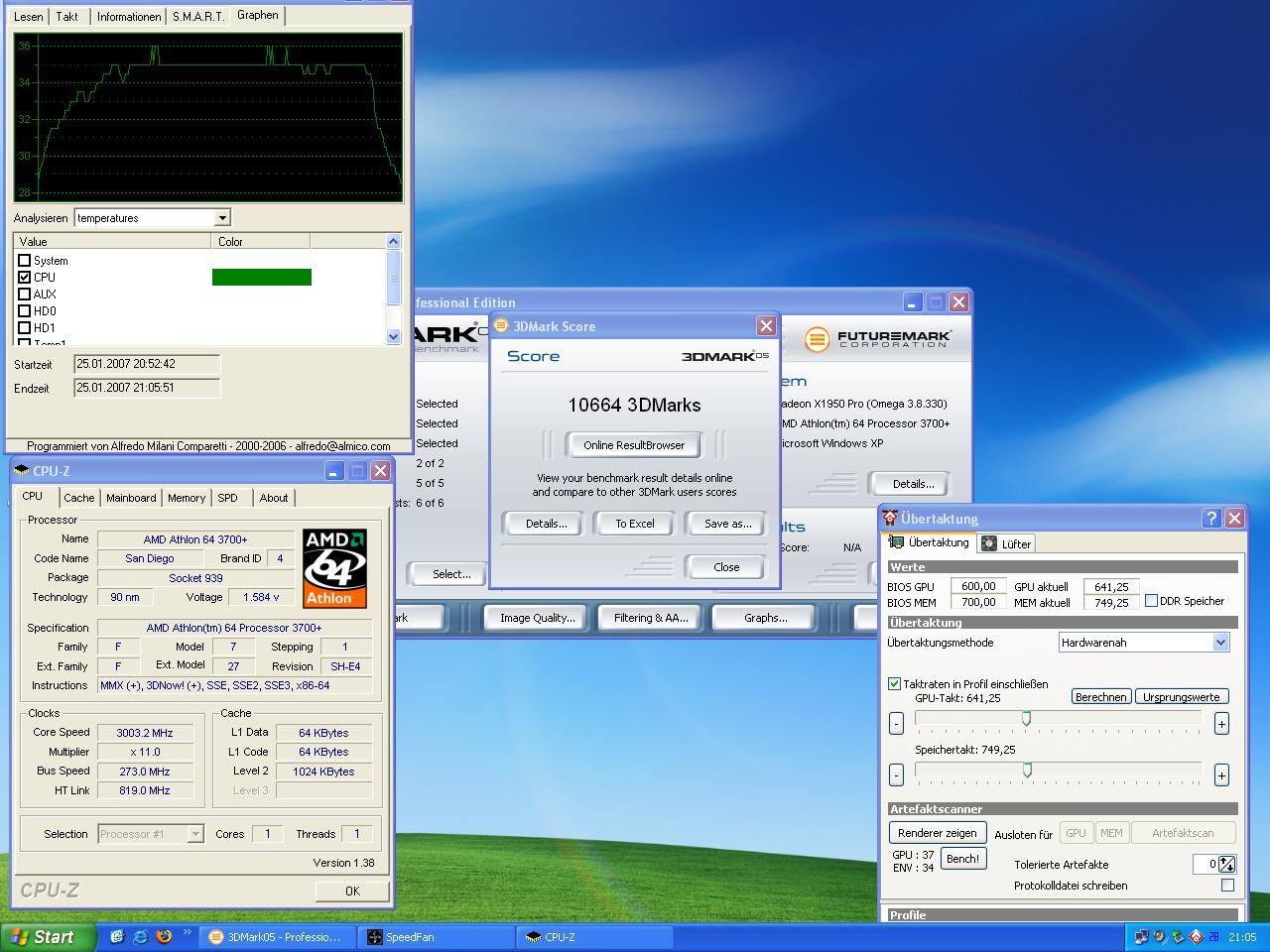This screenshot has height=952, width=1270.
Task: Open the About tab in CPU-Z
Action: [x=274, y=499]
